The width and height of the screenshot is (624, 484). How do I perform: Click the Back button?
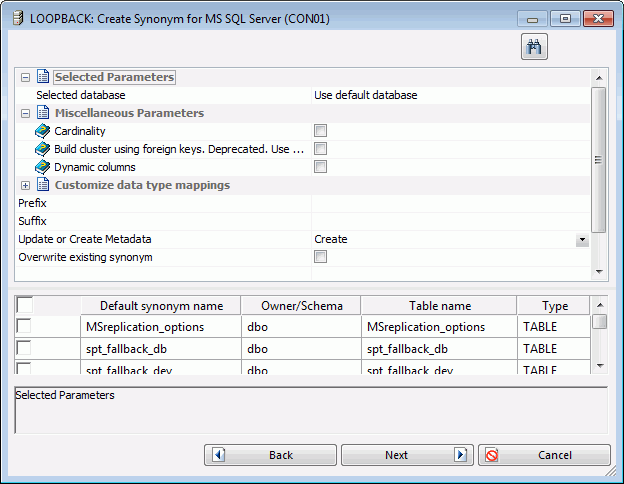coord(270,455)
